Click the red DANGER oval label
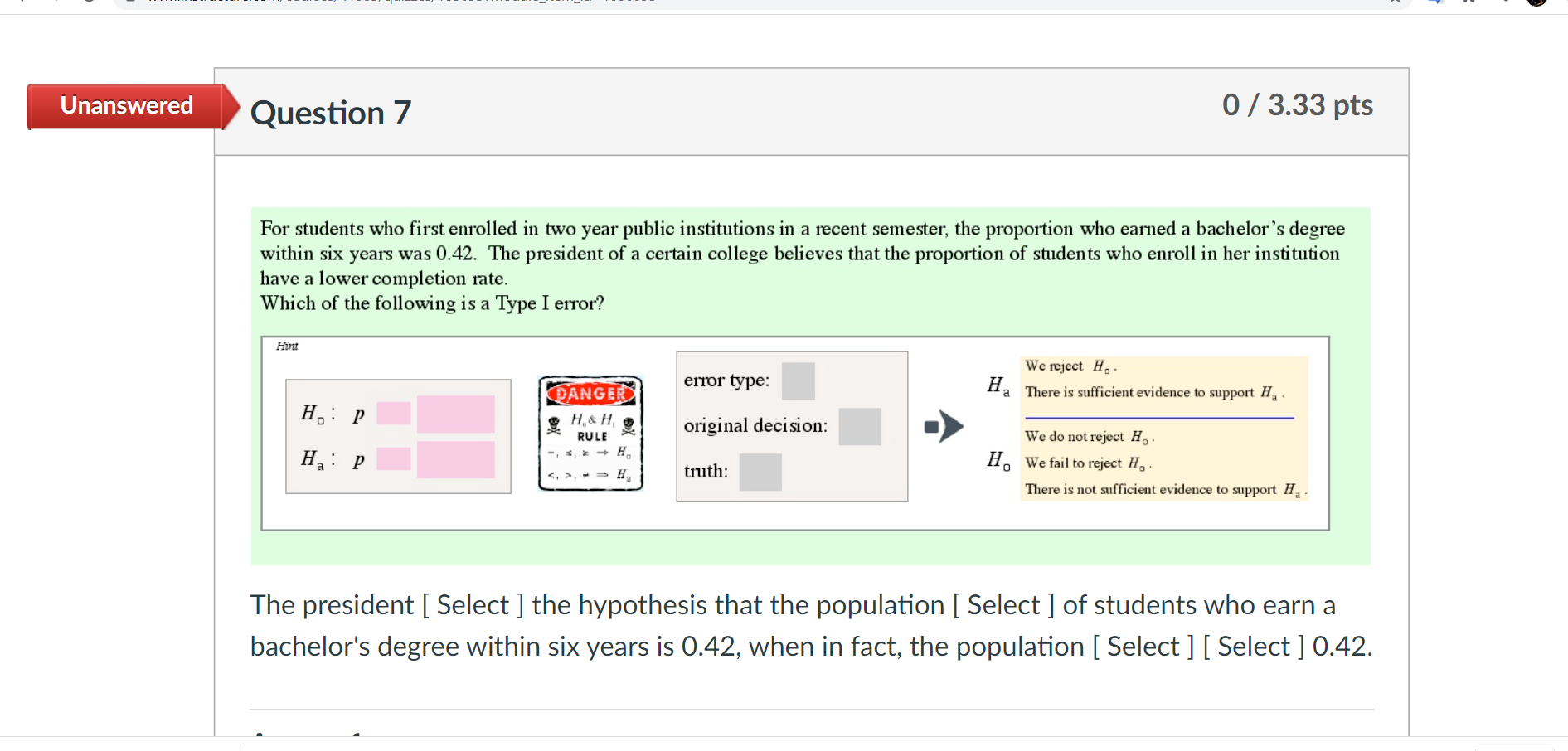 pyautogui.click(x=590, y=393)
